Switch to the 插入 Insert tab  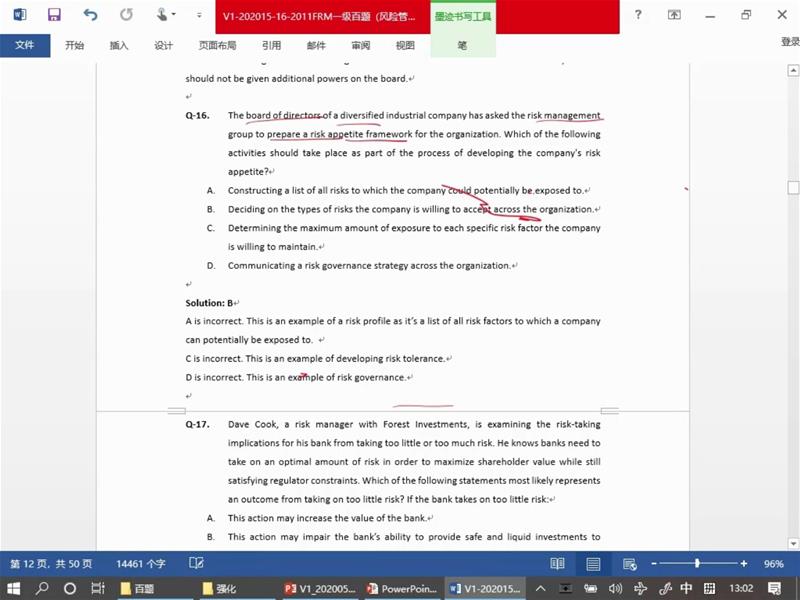(x=119, y=45)
